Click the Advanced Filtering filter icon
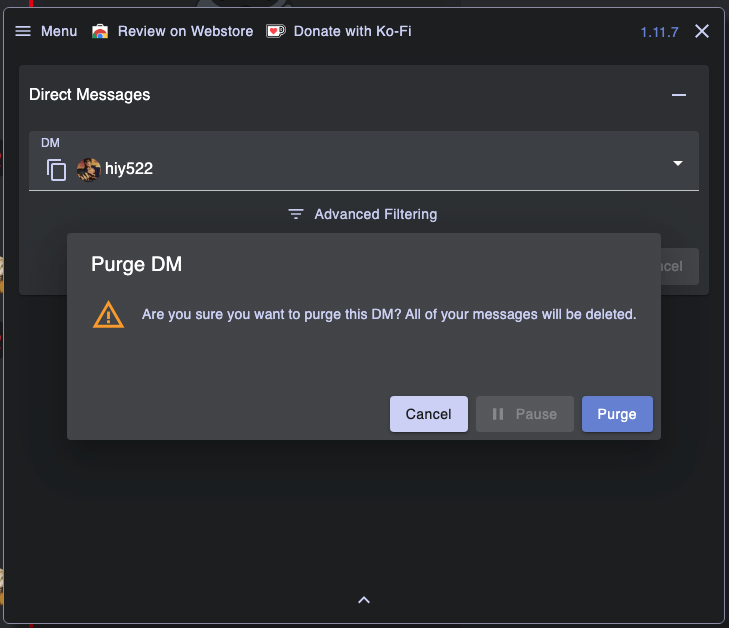The width and height of the screenshot is (729, 628). [296, 214]
